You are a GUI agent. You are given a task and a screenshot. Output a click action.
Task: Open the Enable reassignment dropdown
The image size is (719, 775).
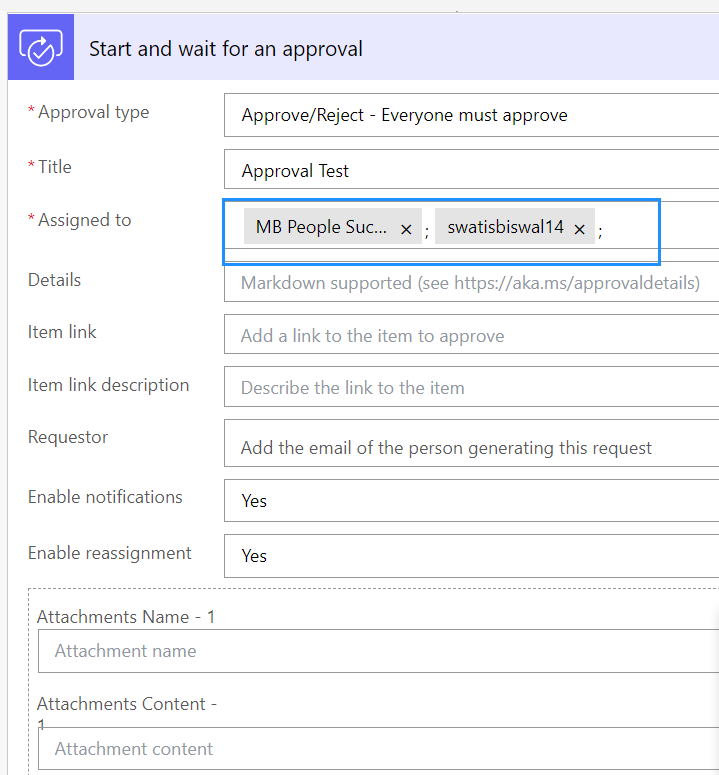point(471,556)
